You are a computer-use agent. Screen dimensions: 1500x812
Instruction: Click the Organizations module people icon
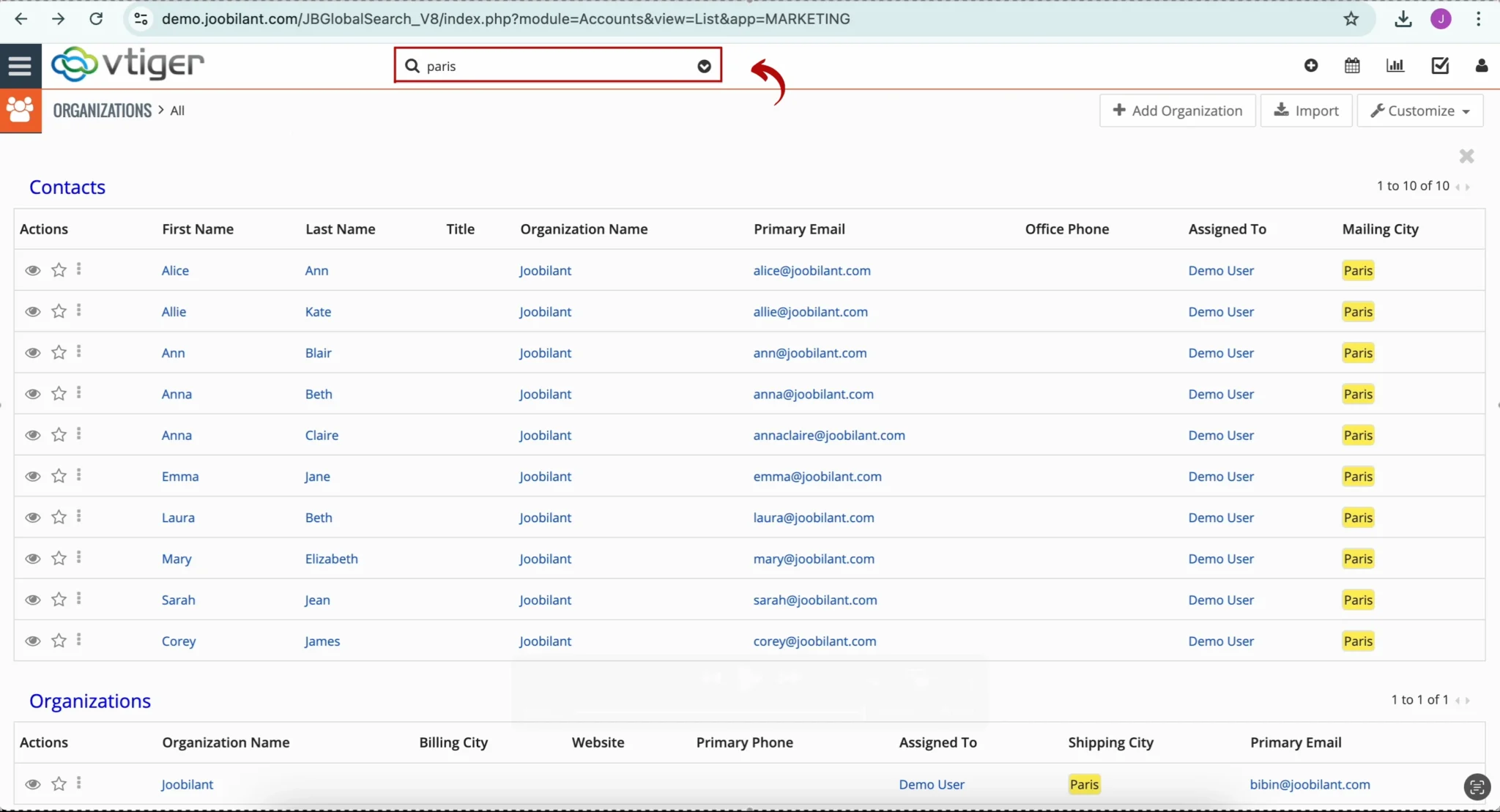coord(21,110)
